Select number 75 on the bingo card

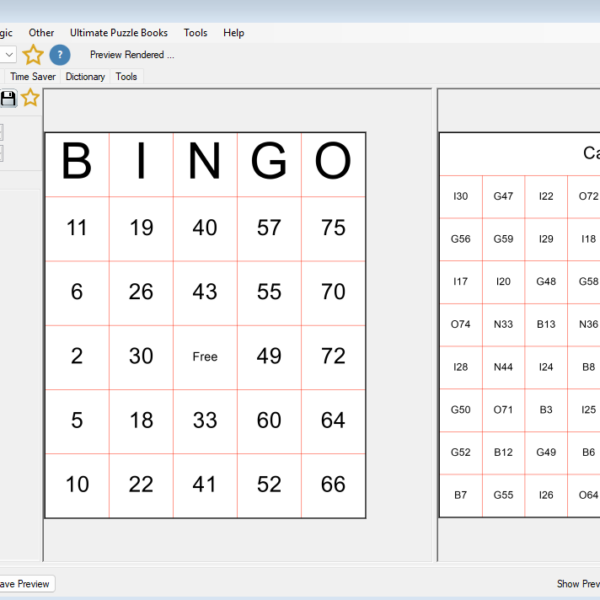[333, 228]
